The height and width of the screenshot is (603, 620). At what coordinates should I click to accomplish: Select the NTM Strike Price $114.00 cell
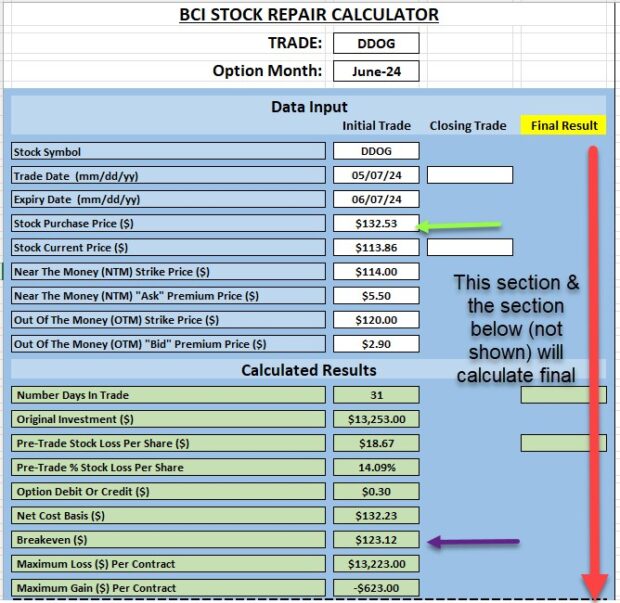click(376, 272)
